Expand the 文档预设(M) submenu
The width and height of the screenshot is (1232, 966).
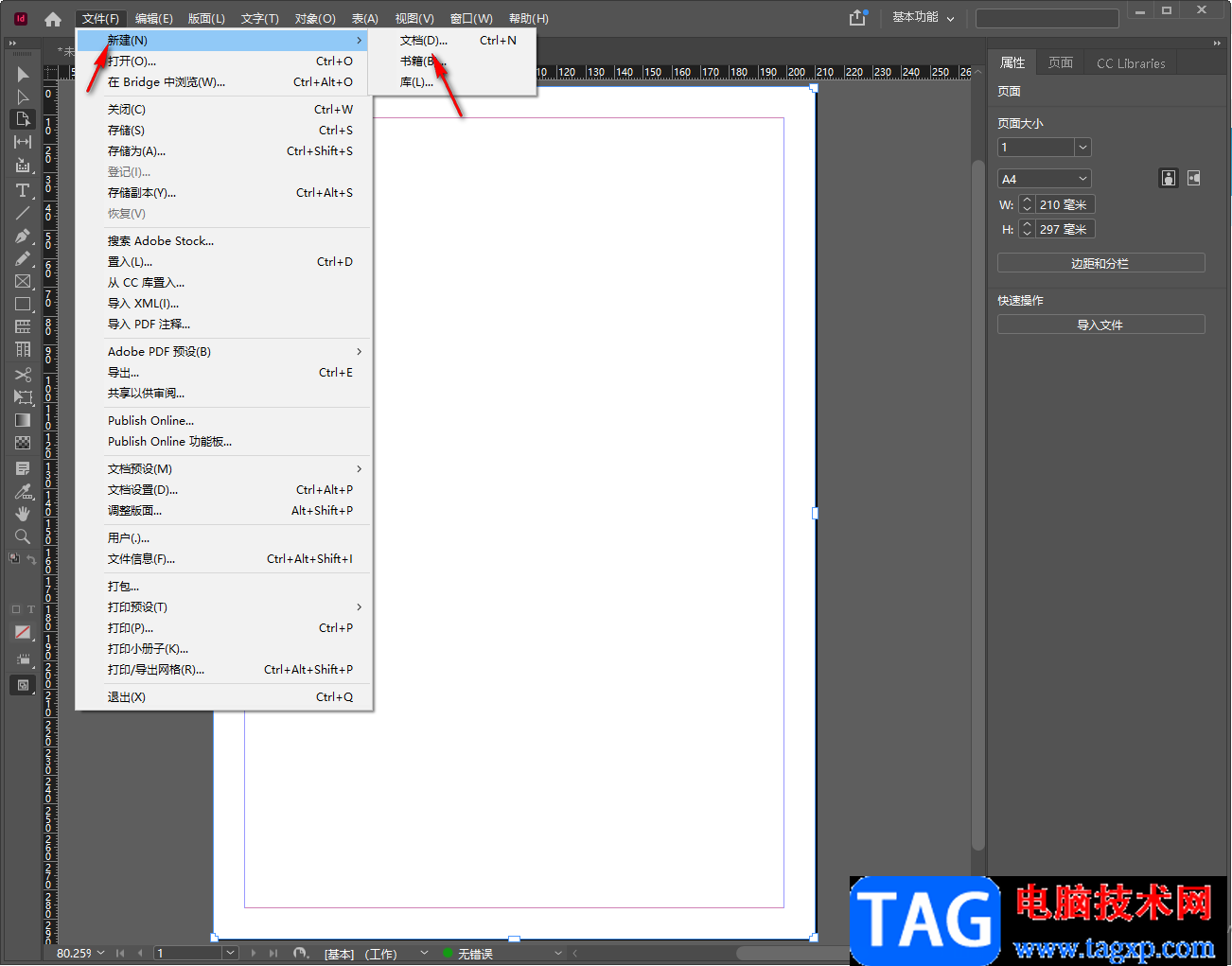point(224,468)
